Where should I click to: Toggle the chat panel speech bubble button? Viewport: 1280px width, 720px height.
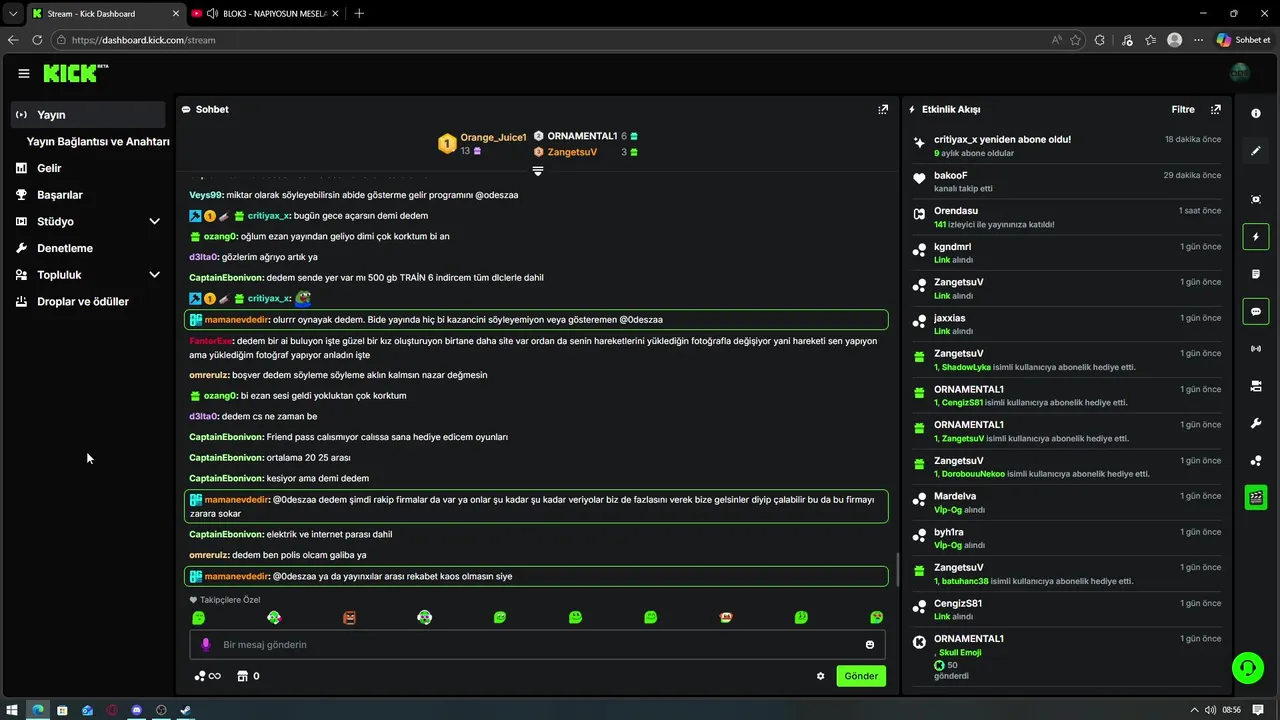pos(1256,311)
